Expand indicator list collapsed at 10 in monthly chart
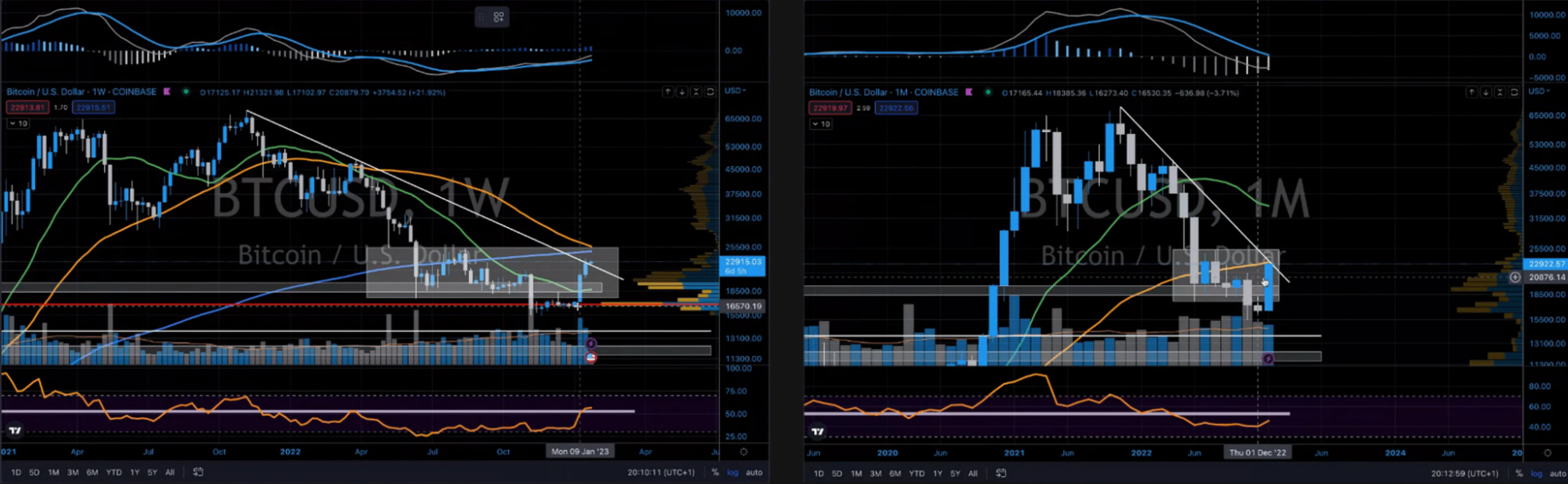The width and height of the screenshot is (1568, 484). point(820,124)
